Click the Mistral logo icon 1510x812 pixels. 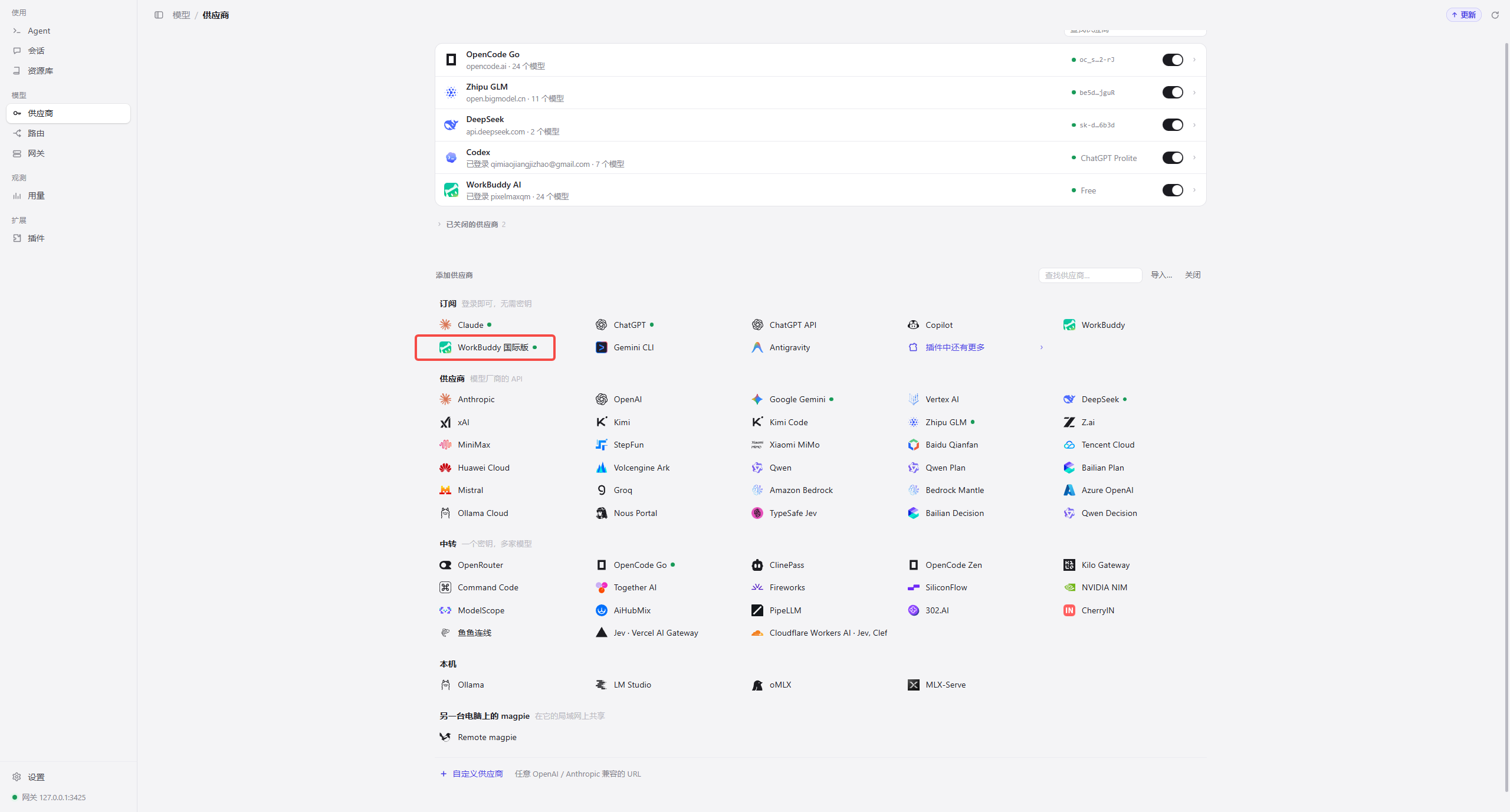tap(445, 490)
